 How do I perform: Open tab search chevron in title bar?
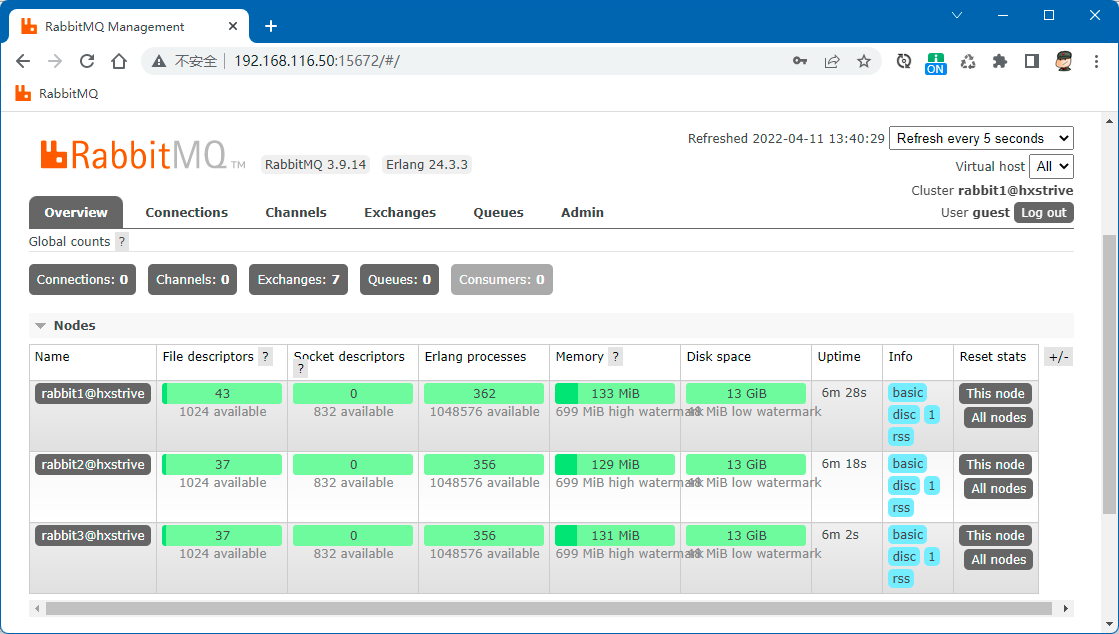[x=958, y=15]
